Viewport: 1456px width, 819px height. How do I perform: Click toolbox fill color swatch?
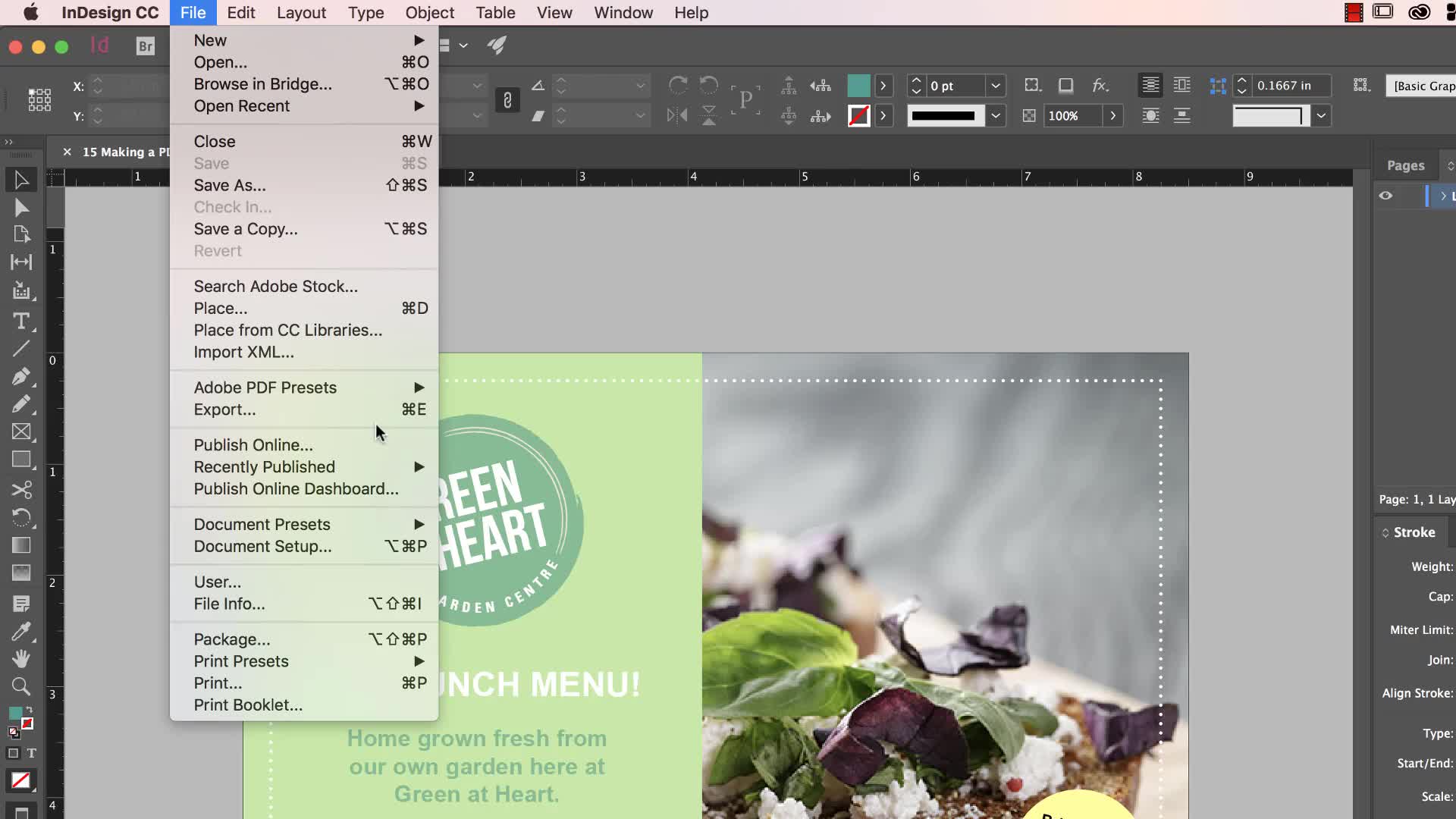point(15,714)
